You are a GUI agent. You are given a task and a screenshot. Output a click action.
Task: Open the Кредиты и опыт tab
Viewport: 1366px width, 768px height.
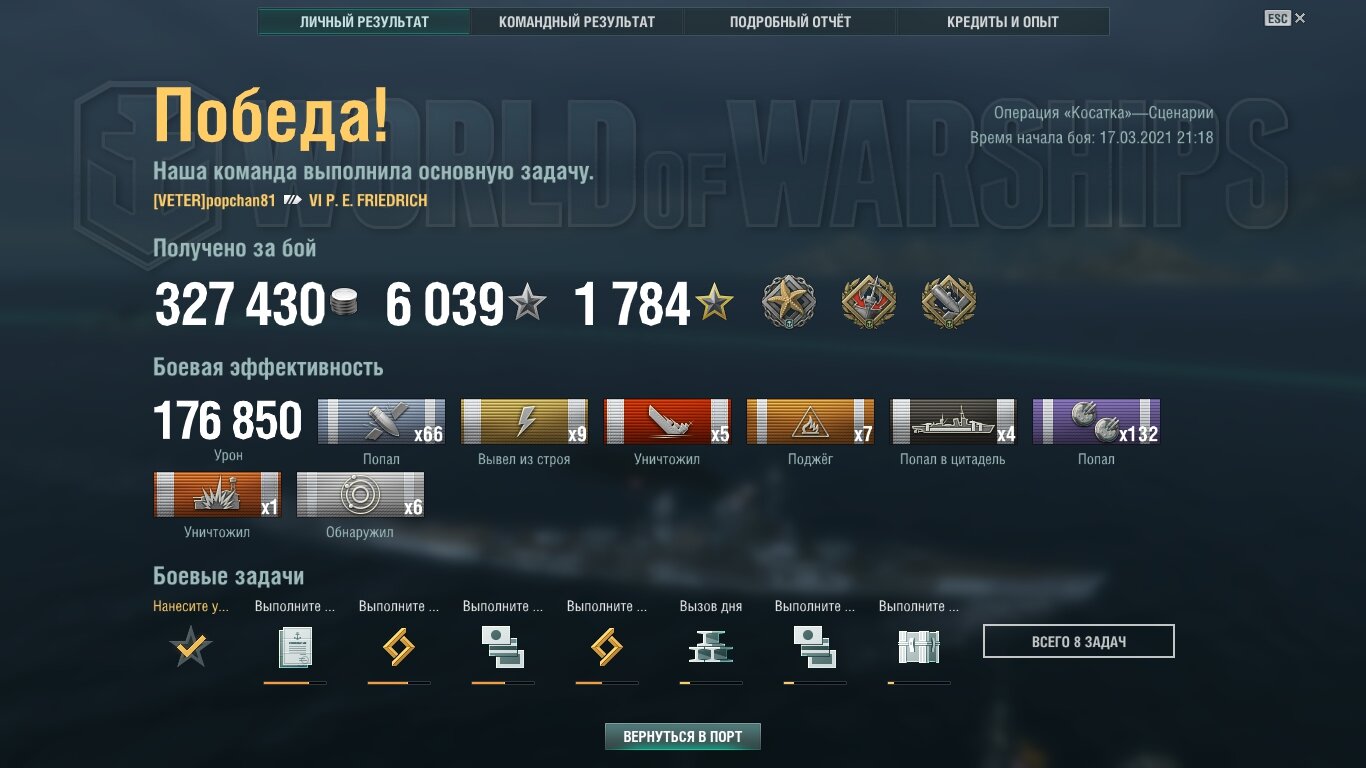click(1003, 21)
